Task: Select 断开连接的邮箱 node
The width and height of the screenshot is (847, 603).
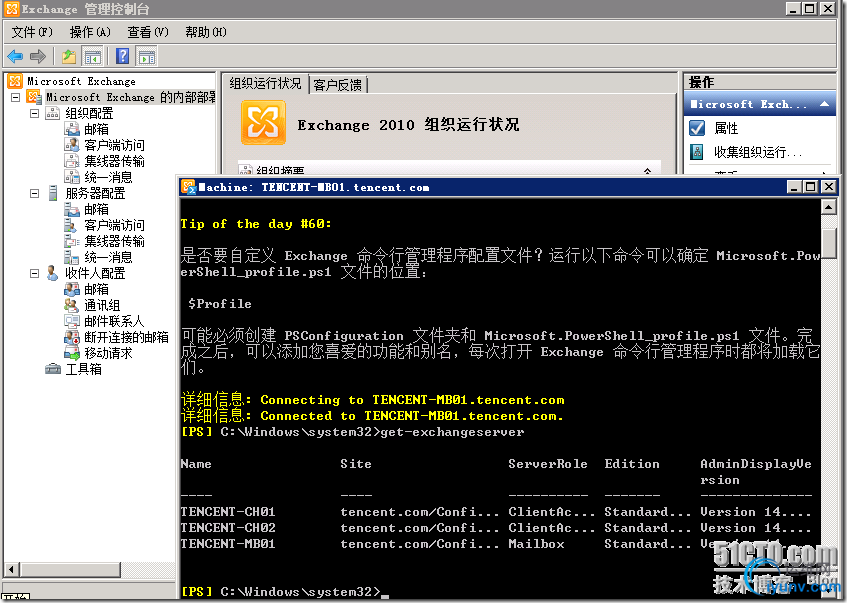Action: (126, 337)
